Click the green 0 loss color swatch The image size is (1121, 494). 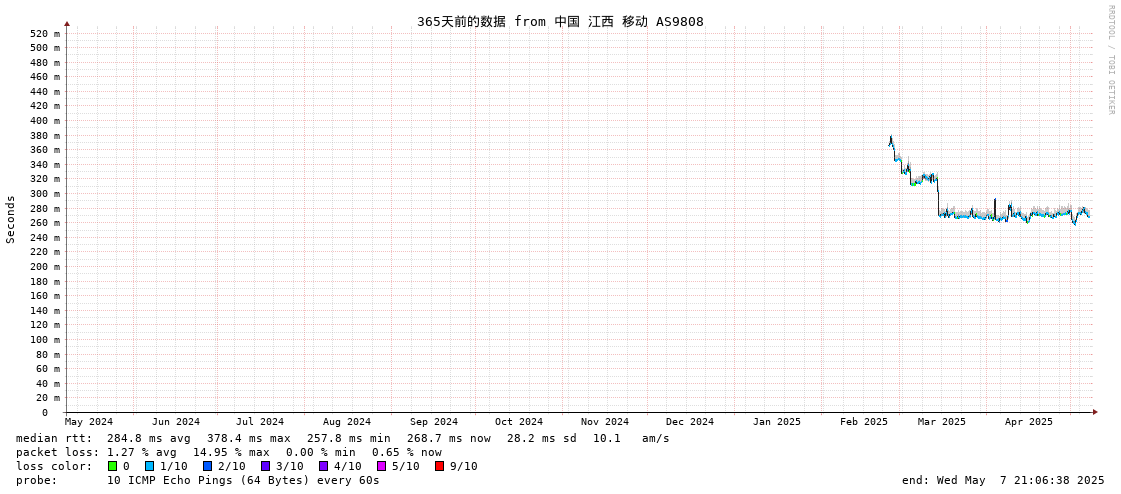pyautogui.click(x=112, y=466)
